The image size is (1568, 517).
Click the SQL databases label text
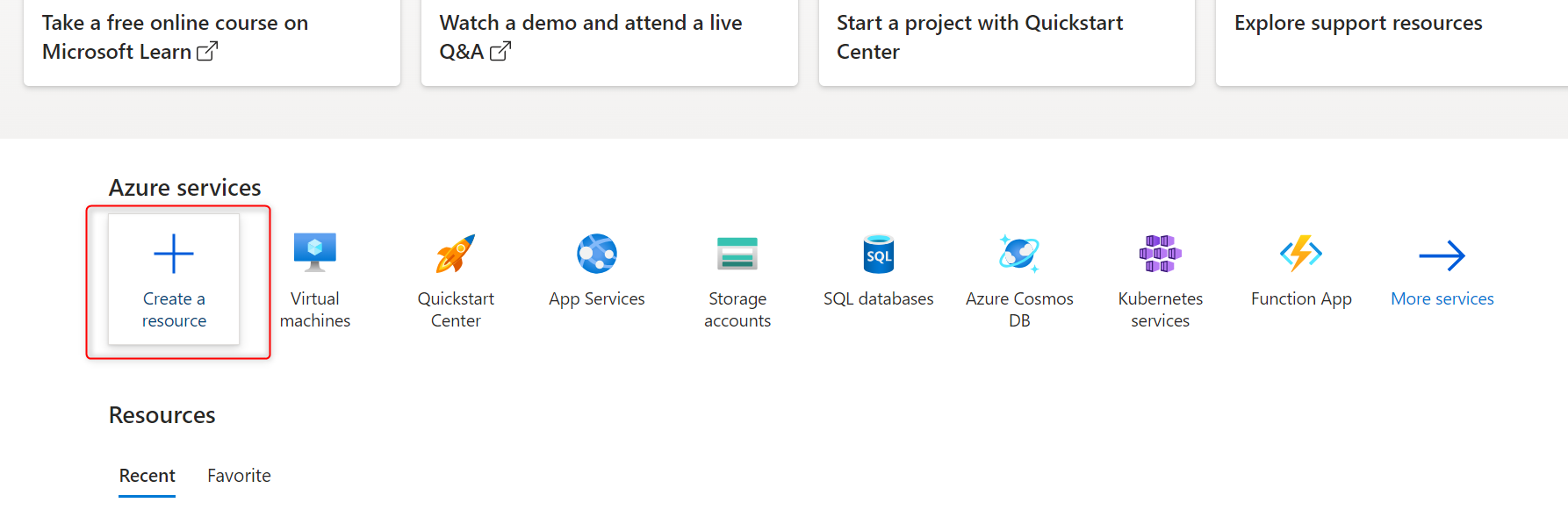(879, 299)
